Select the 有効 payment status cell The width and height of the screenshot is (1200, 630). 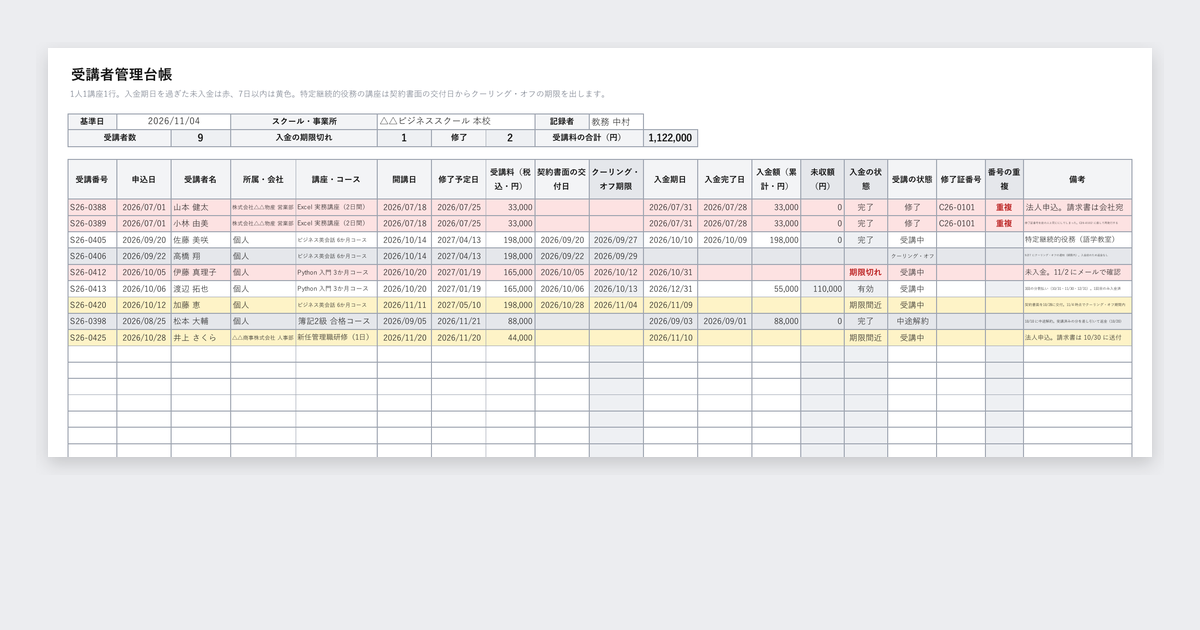point(866,288)
